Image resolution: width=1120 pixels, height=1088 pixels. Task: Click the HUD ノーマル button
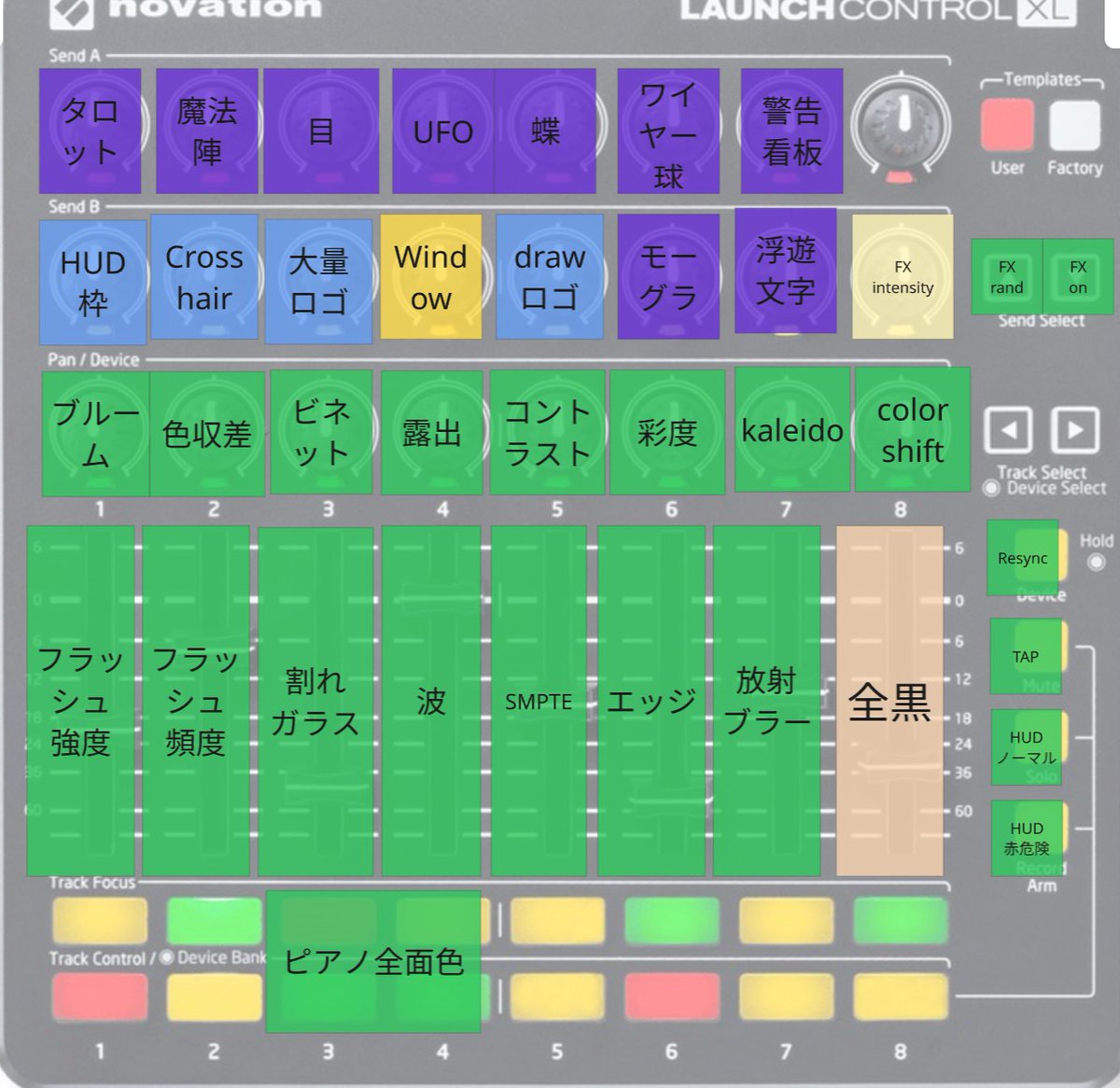tap(1026, 746)
